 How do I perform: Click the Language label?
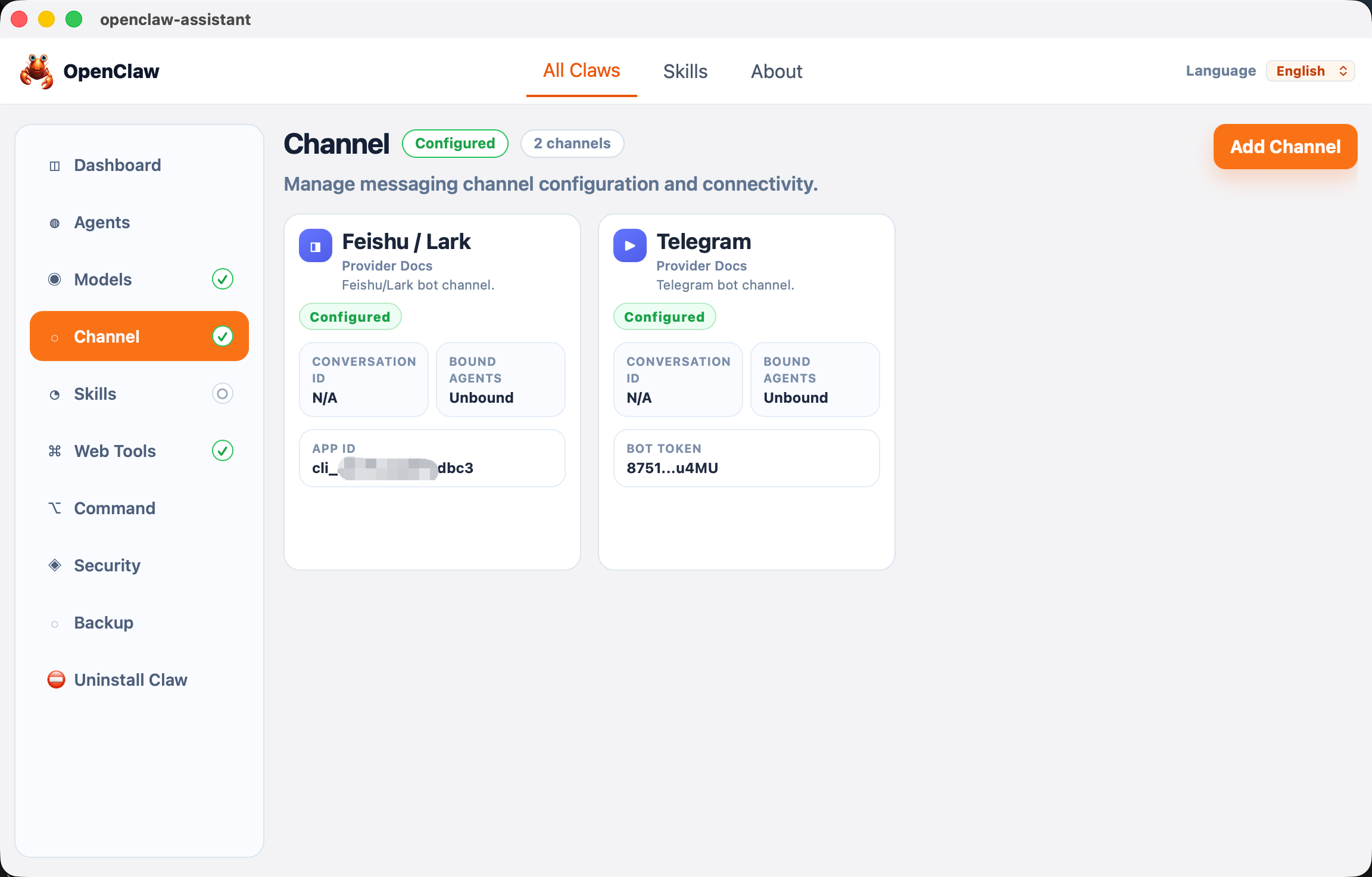pyautogui.click(x=1221, y=71)
